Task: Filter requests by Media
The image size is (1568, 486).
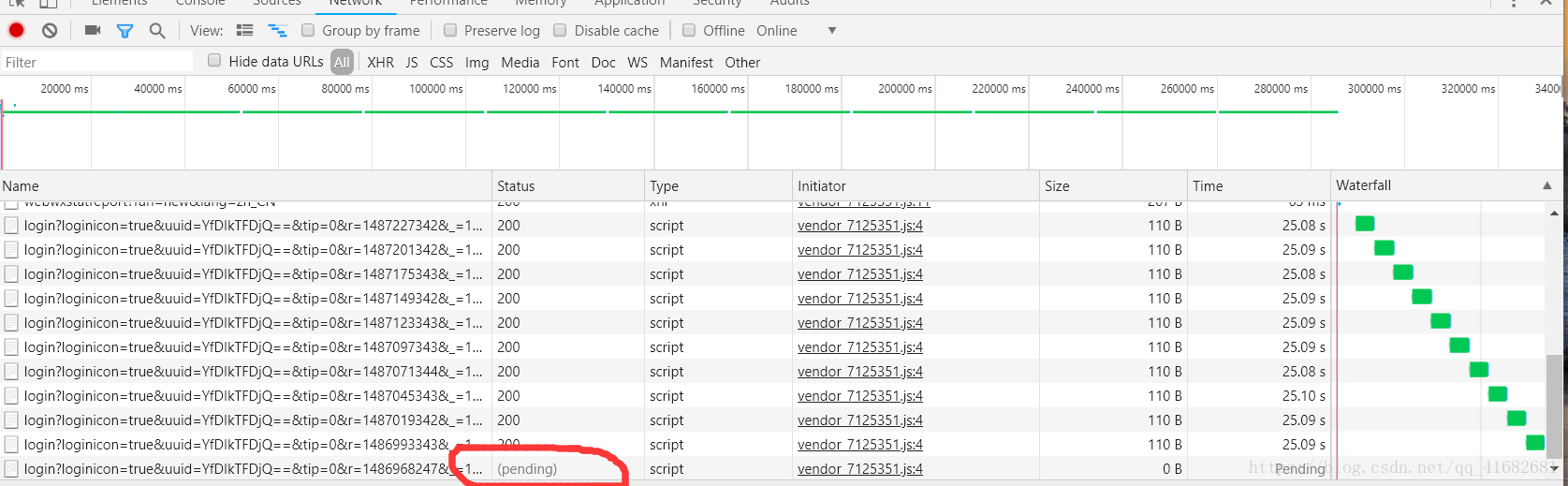Action: [520, 63]
